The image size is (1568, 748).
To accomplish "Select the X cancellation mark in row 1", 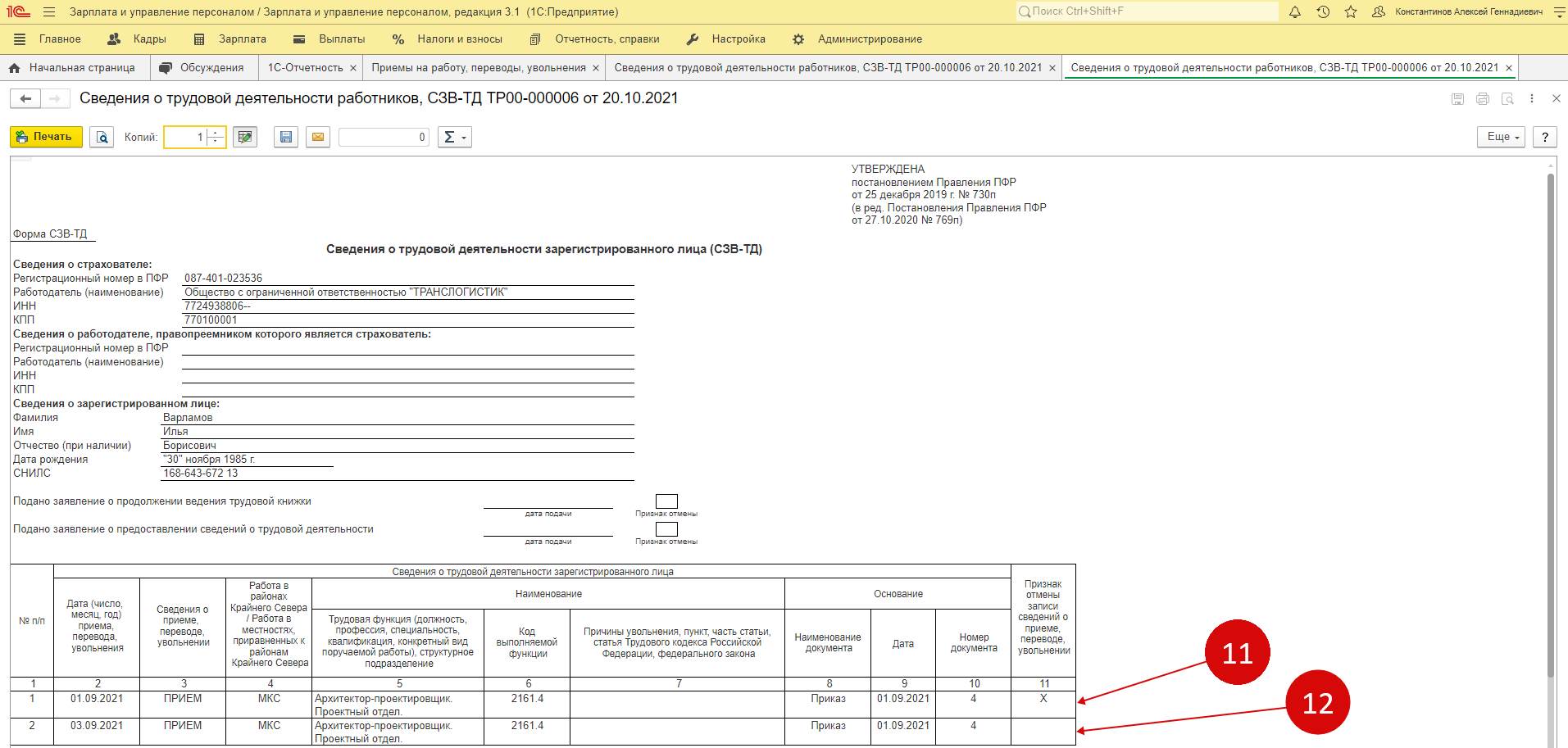I will [x=1043, y=699].
